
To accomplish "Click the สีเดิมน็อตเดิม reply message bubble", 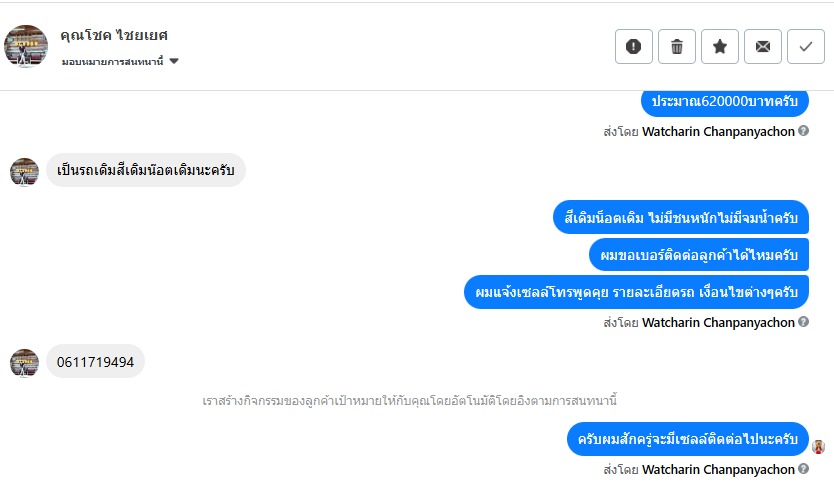I will click(x=680, y=217).
